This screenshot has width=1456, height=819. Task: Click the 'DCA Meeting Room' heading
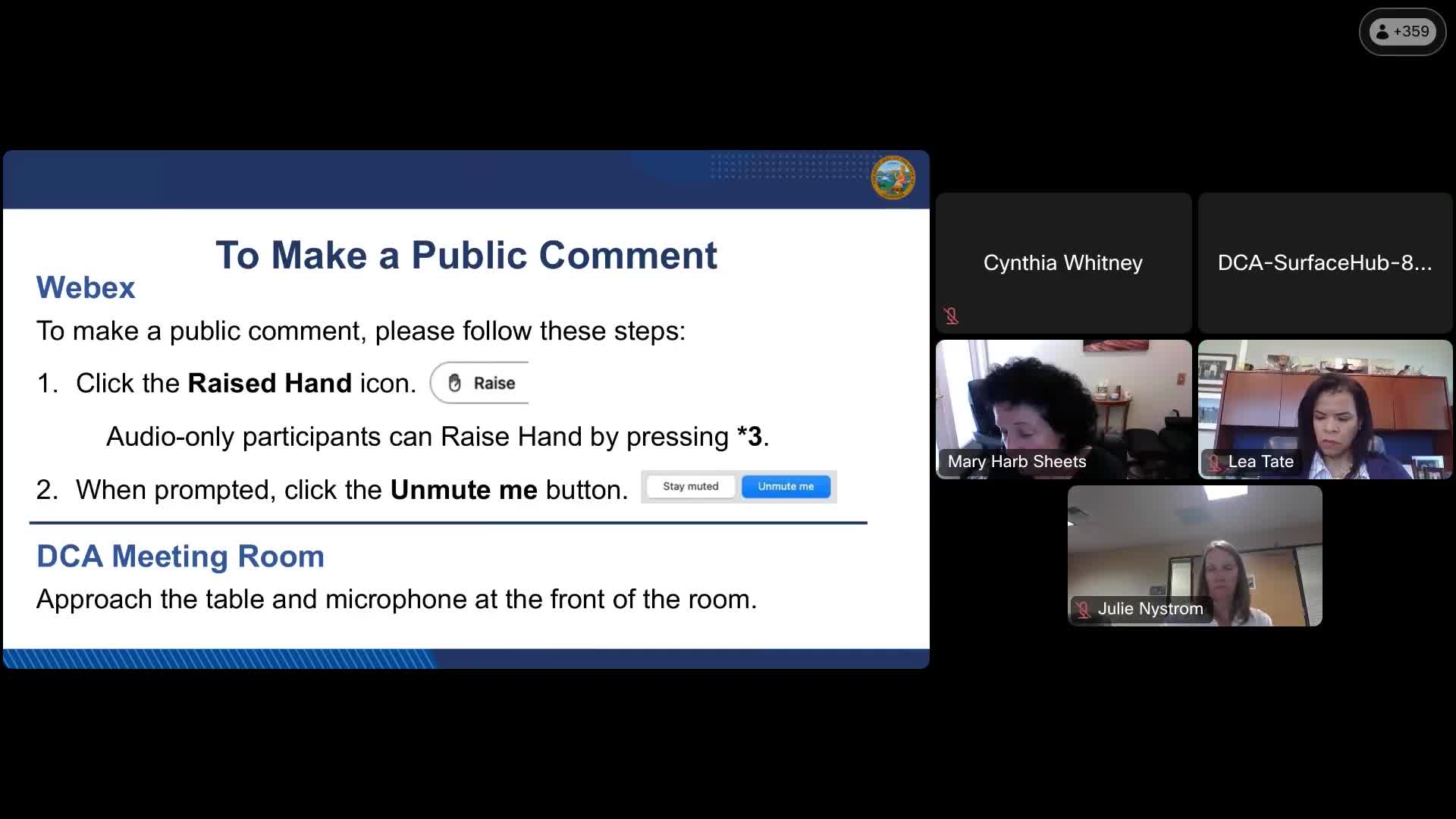tap(180, 556)
